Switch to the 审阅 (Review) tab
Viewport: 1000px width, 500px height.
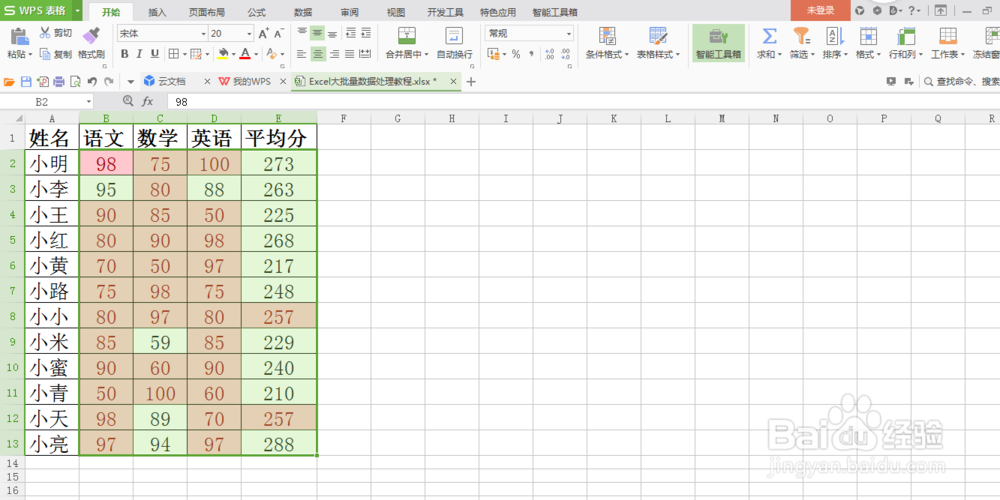tap(349, 12)
